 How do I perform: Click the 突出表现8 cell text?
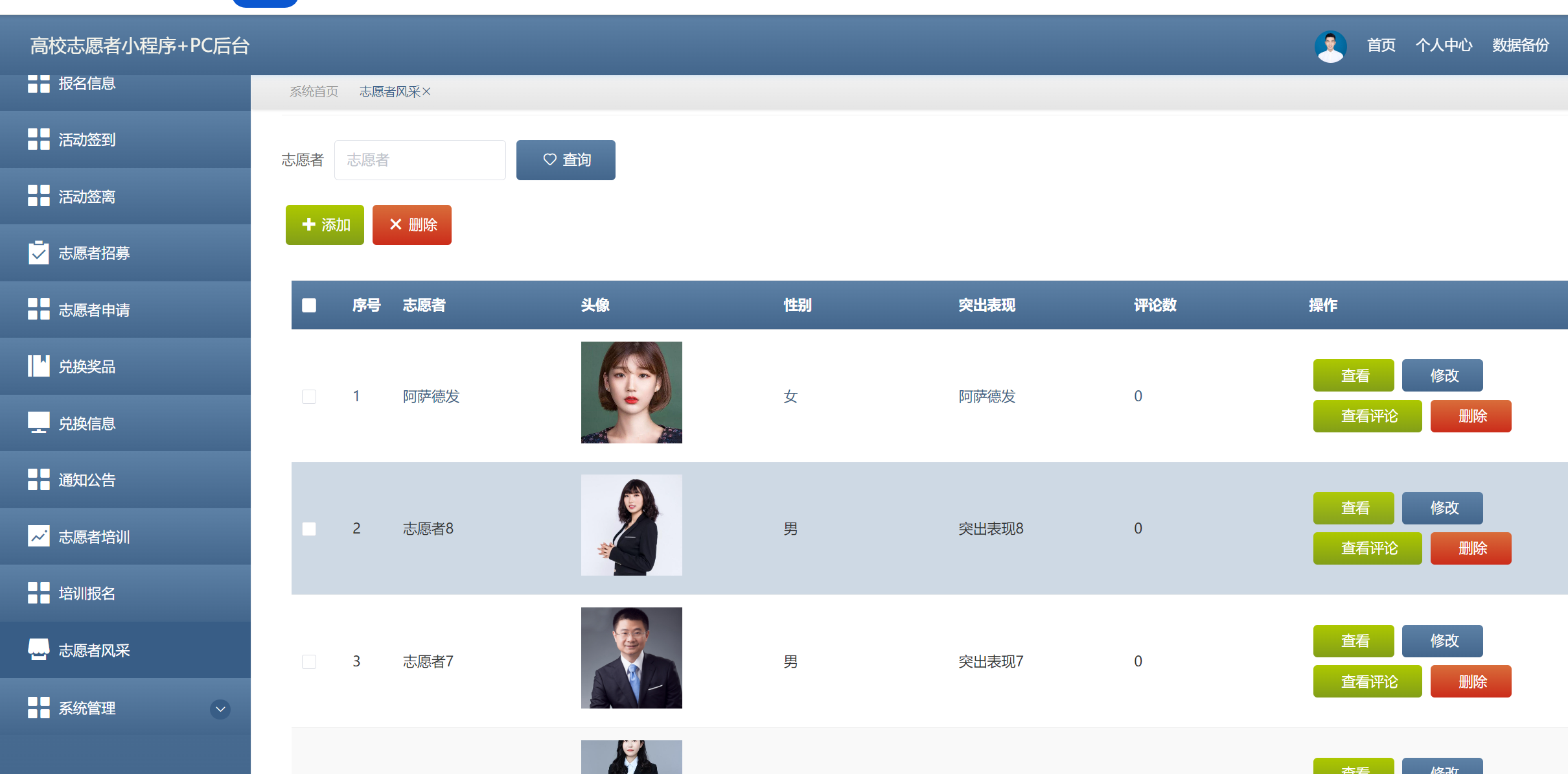pyautogui.click(x=991, y=529)
